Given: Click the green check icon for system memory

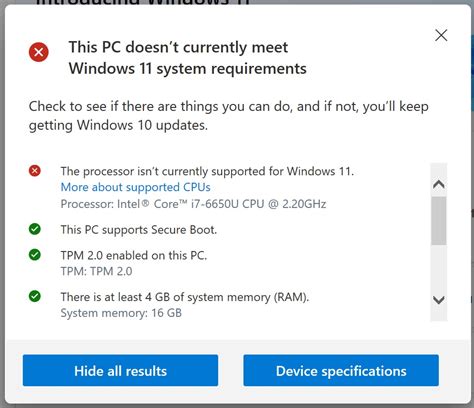Looking at the screenshot, I should (x=35, y=296).
